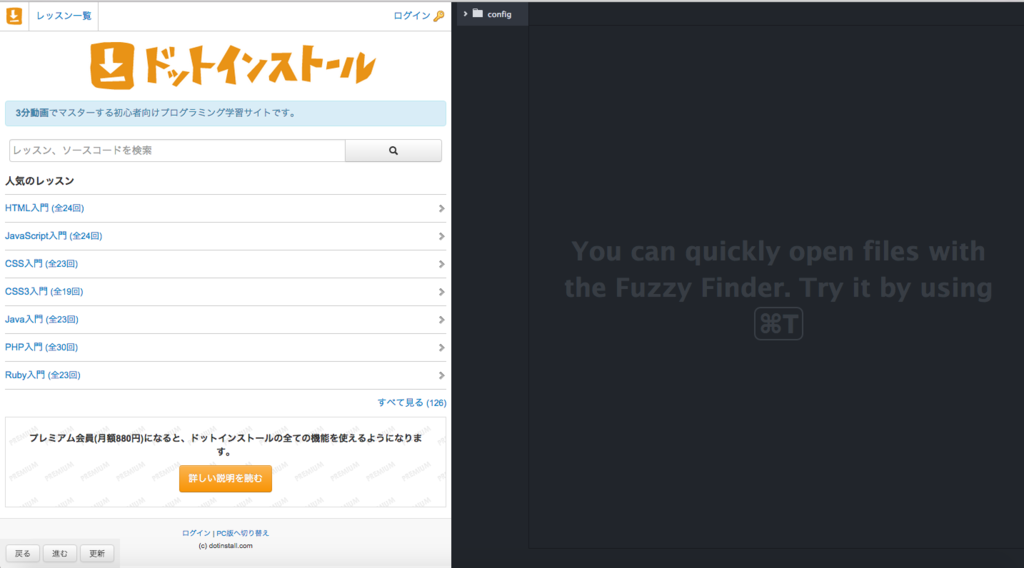
Task: Click chevron on Java入門 row
Action: click(441, 320)
